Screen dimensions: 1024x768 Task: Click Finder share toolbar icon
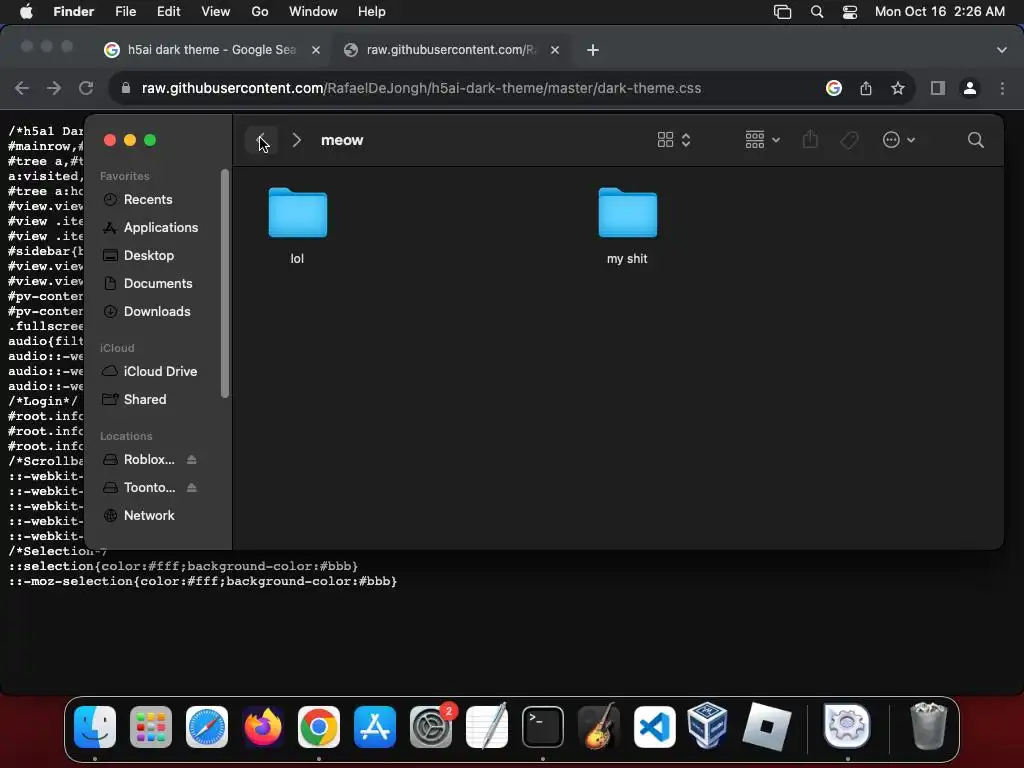coord(810,140)
